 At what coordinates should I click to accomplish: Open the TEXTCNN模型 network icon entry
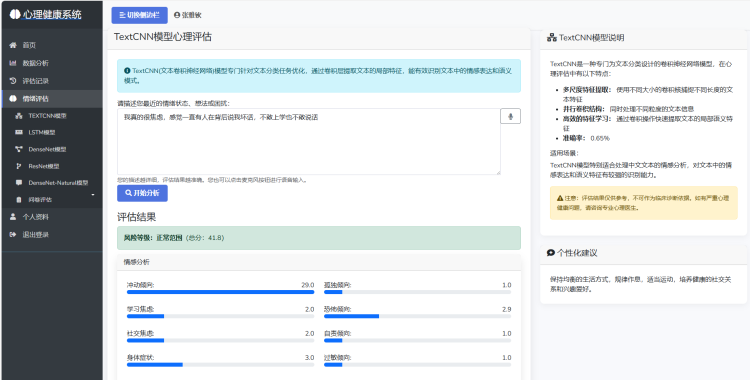[19, 116]
